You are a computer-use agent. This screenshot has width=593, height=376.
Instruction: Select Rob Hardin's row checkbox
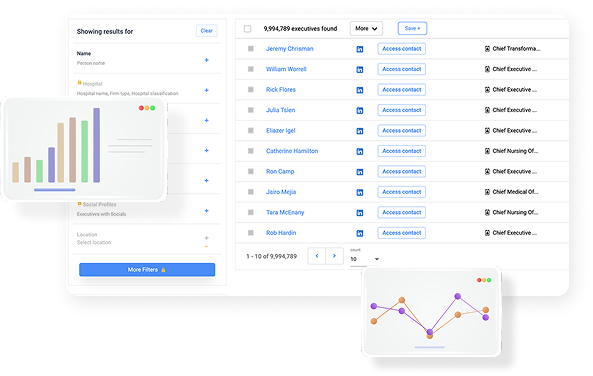click(250, 233)
